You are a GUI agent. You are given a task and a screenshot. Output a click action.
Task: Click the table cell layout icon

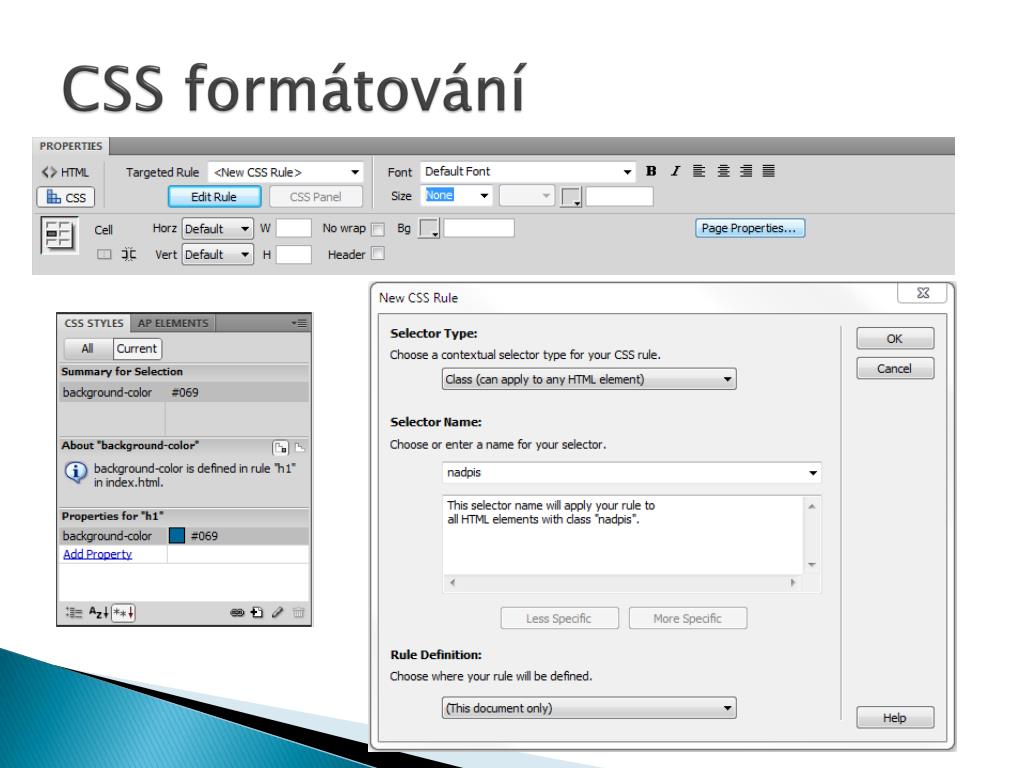[x=59, y=234]
